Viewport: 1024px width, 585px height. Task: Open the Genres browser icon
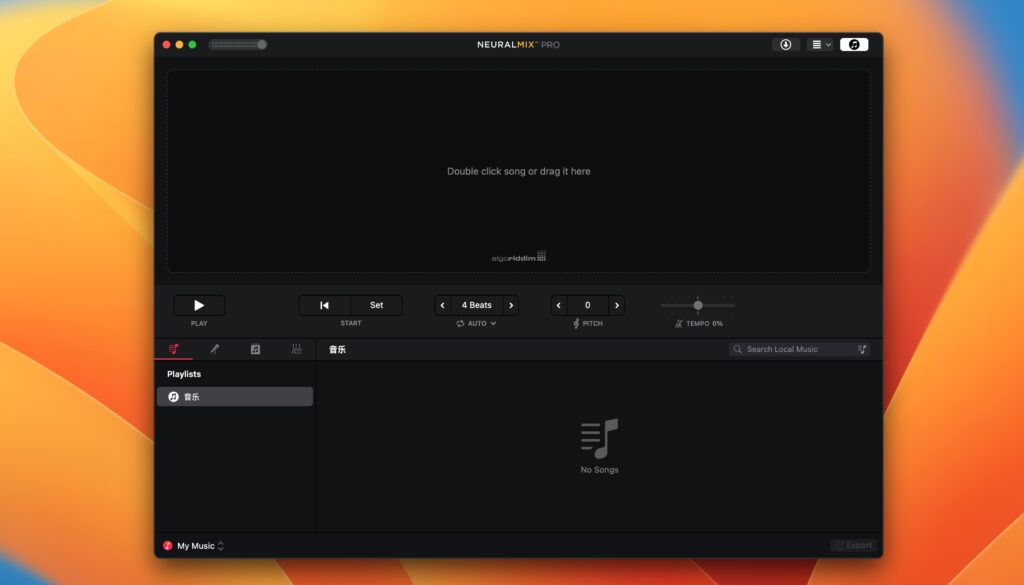click(x=296, y=349)
